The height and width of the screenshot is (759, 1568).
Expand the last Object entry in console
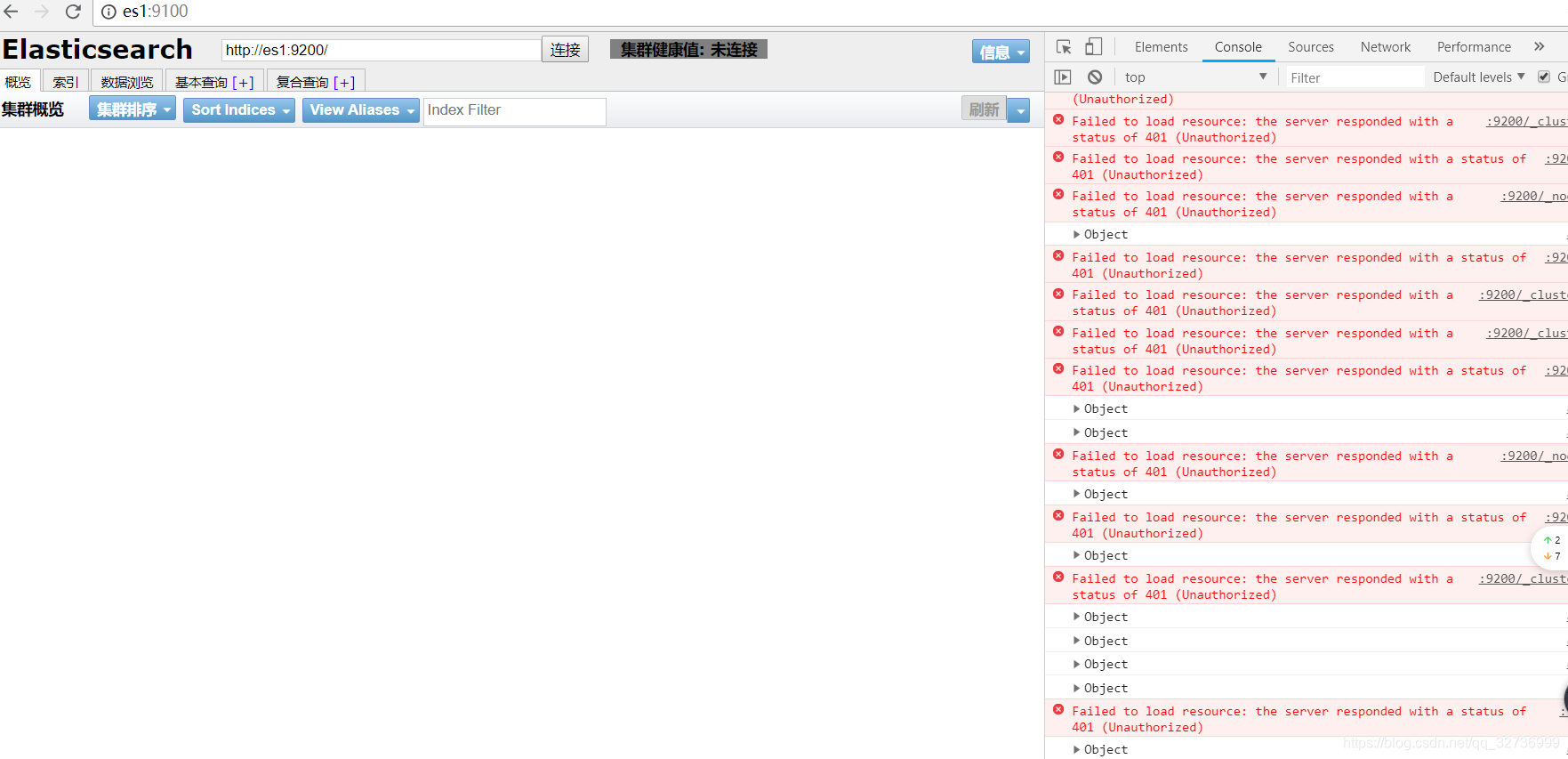pyautogui.click(x=1076, y=749)
